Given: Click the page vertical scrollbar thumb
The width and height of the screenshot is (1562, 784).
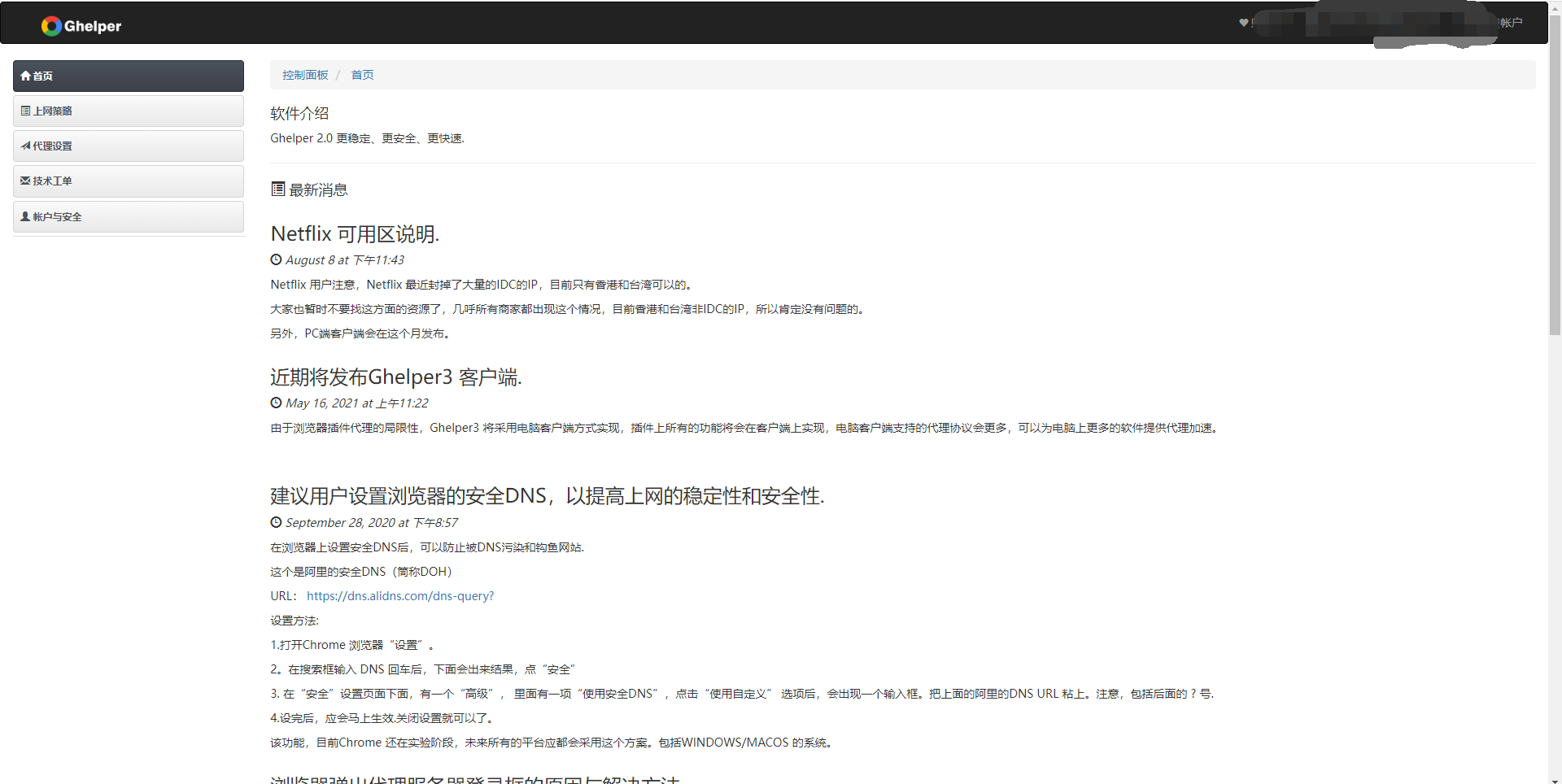Looking at the screenshot, I should point(1555,173).
